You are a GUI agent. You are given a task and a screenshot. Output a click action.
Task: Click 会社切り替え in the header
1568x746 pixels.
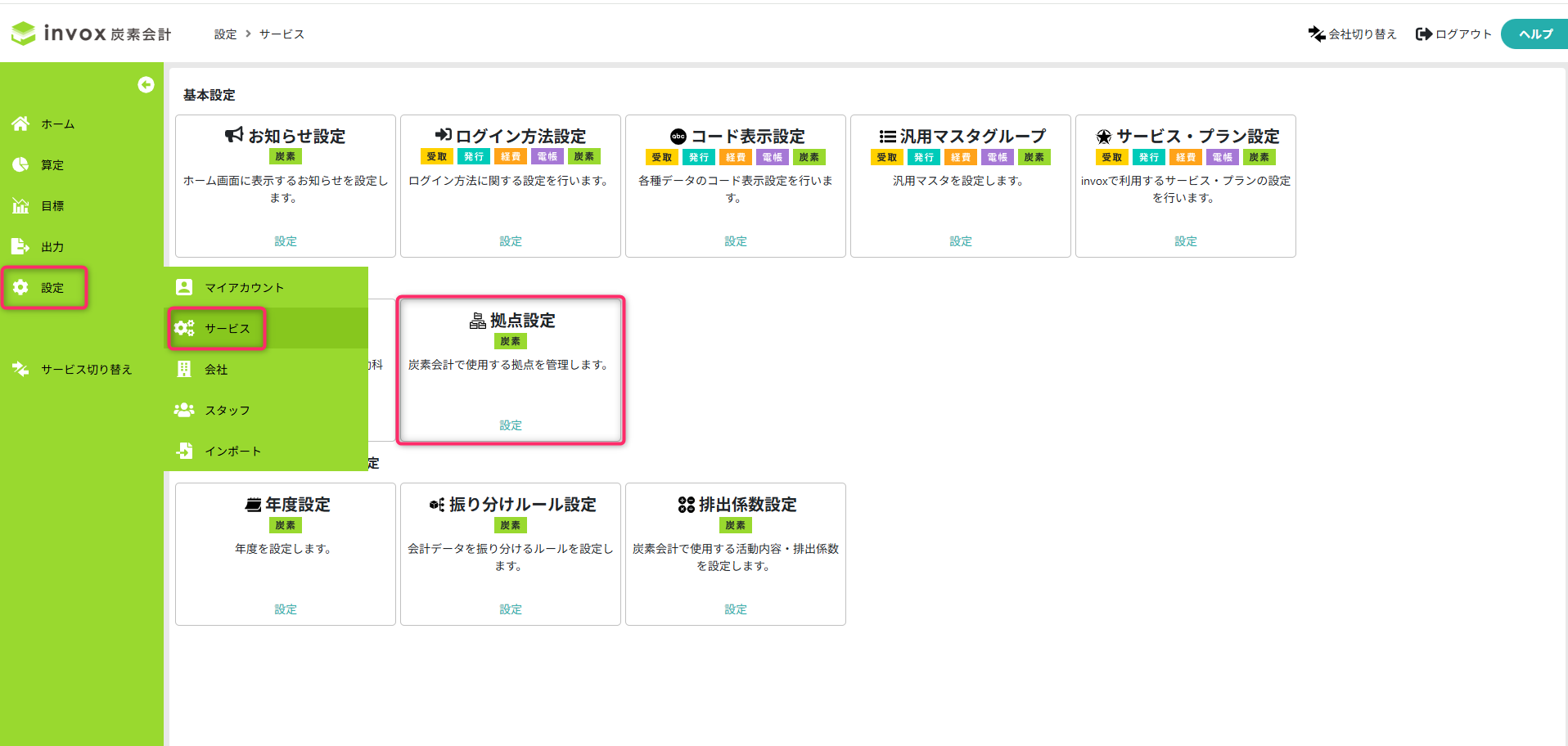point(1352,34)
